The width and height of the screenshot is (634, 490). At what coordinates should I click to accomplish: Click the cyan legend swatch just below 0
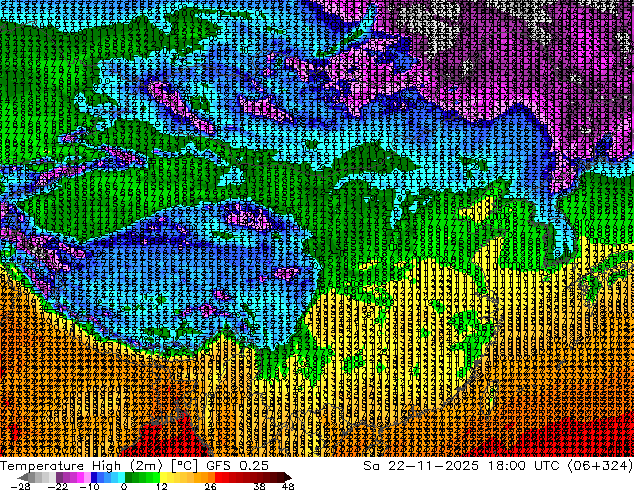coord(121,477)
